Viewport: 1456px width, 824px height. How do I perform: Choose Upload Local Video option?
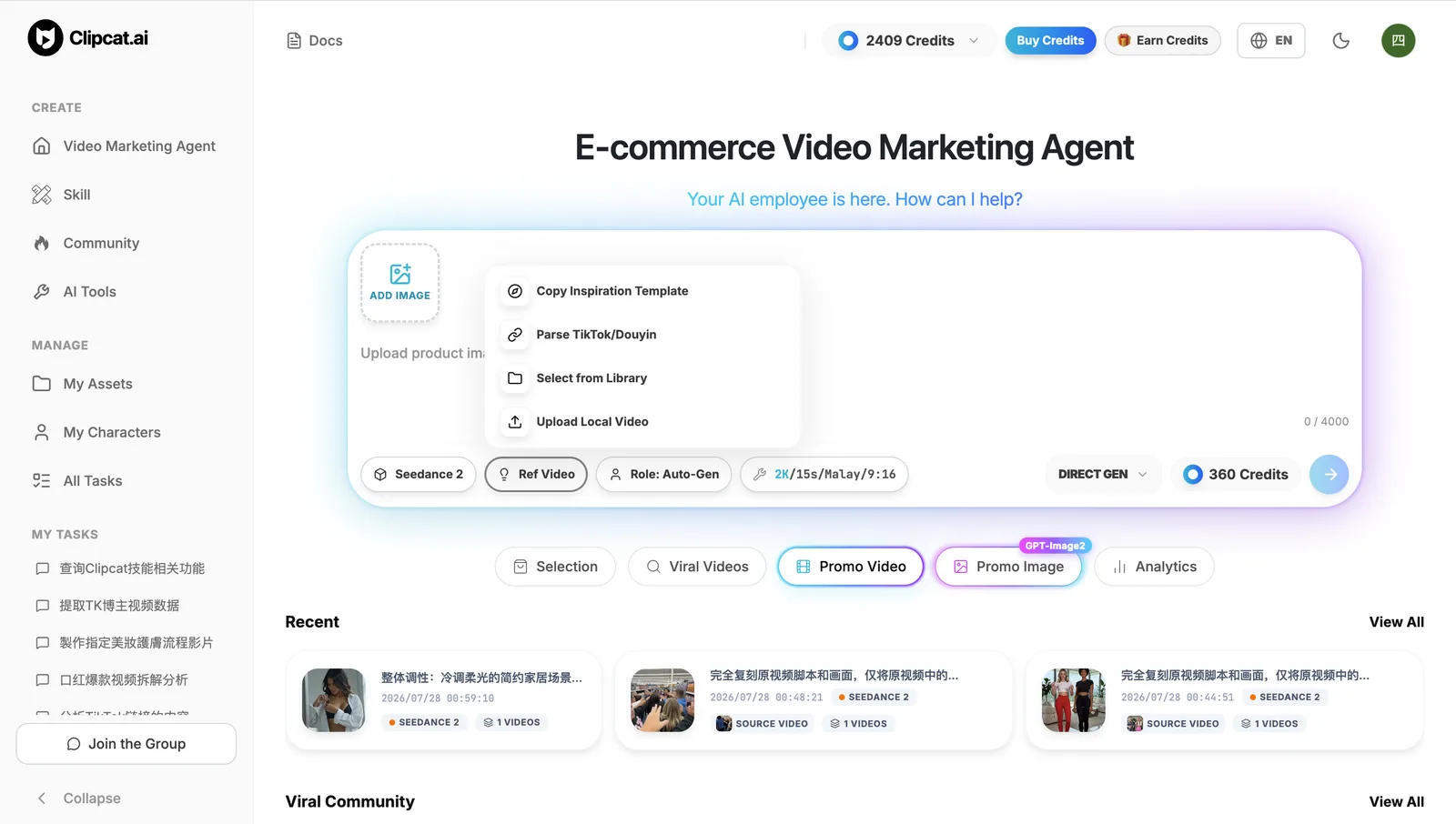coord(642,422)
